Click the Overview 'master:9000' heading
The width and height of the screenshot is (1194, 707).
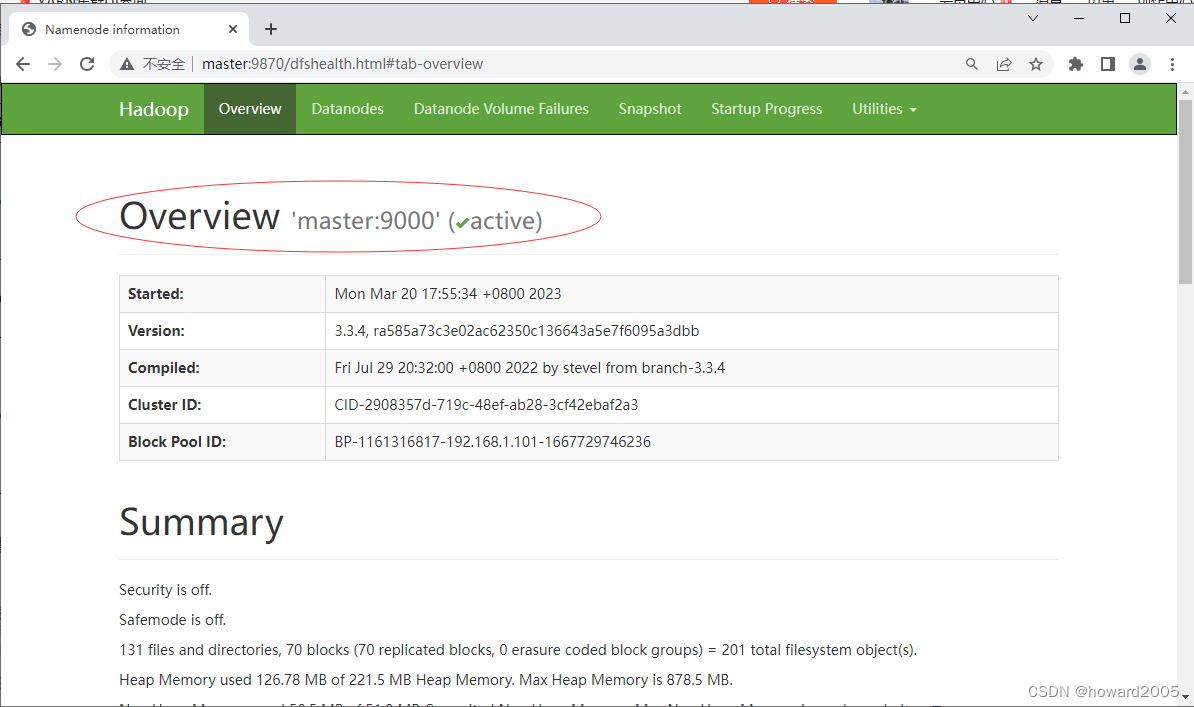[331, 217]
